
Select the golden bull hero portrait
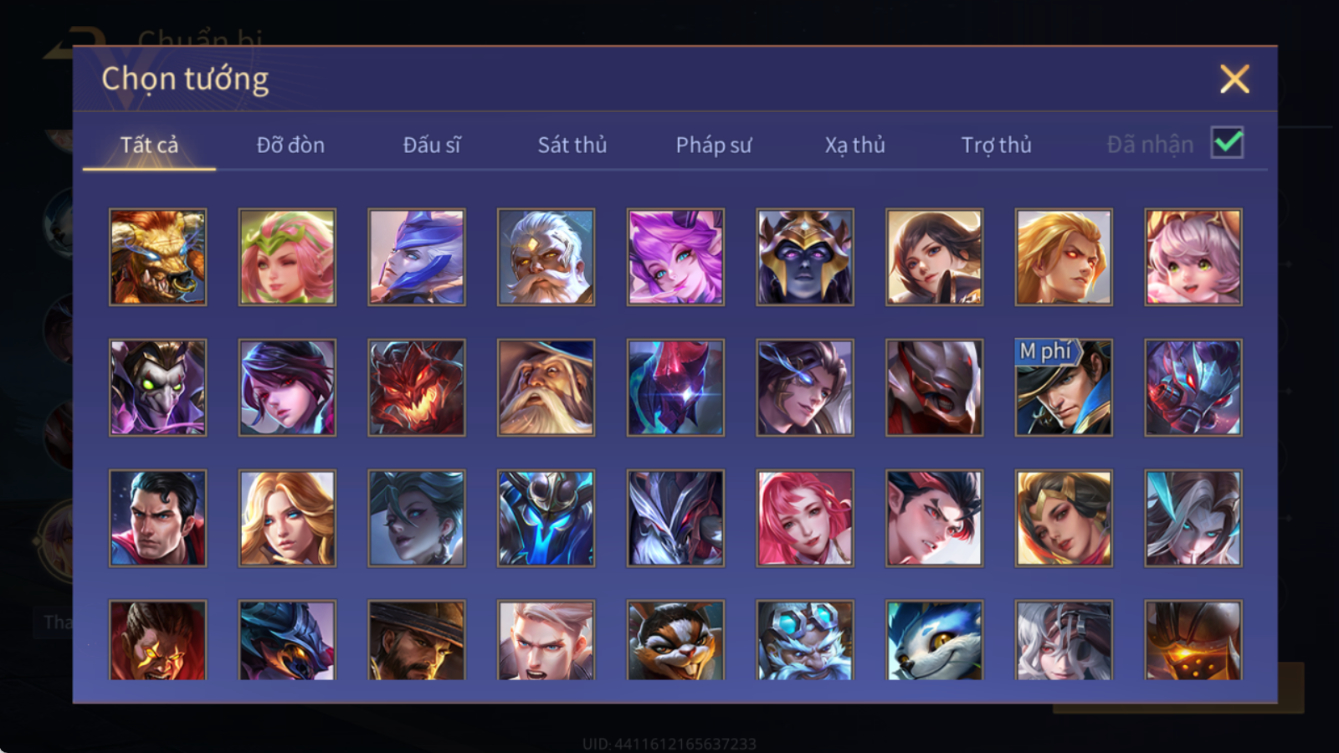pyautogui.click(x=158, y=257)
